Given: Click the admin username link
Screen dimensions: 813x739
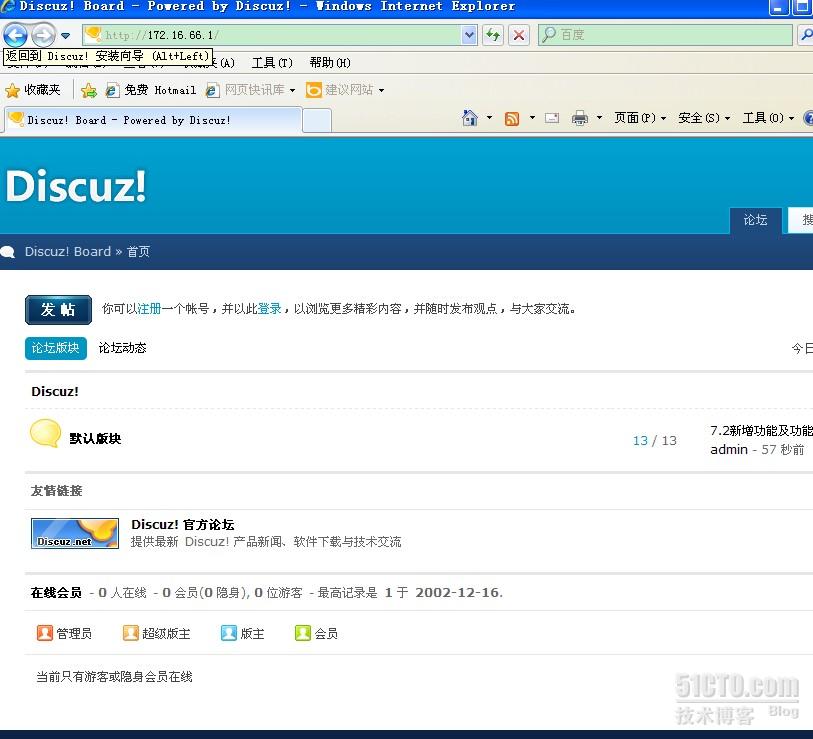Looking at the screenshot, I should (x=728, y=450).
